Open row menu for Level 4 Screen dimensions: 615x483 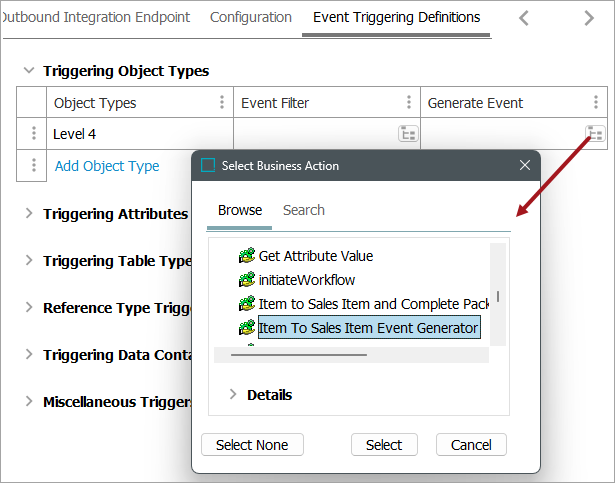33,134
